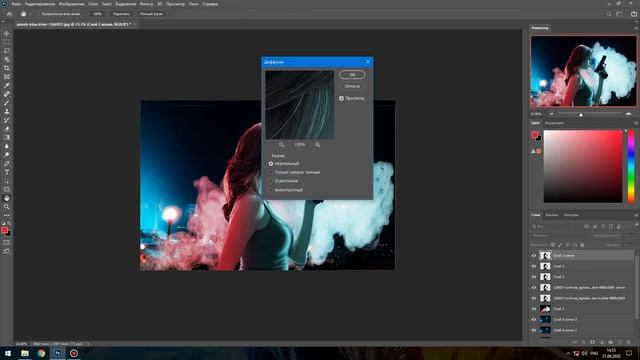Open the Navigator panel menu
Viewport: 640px width, 360px height.
point(636,28)
